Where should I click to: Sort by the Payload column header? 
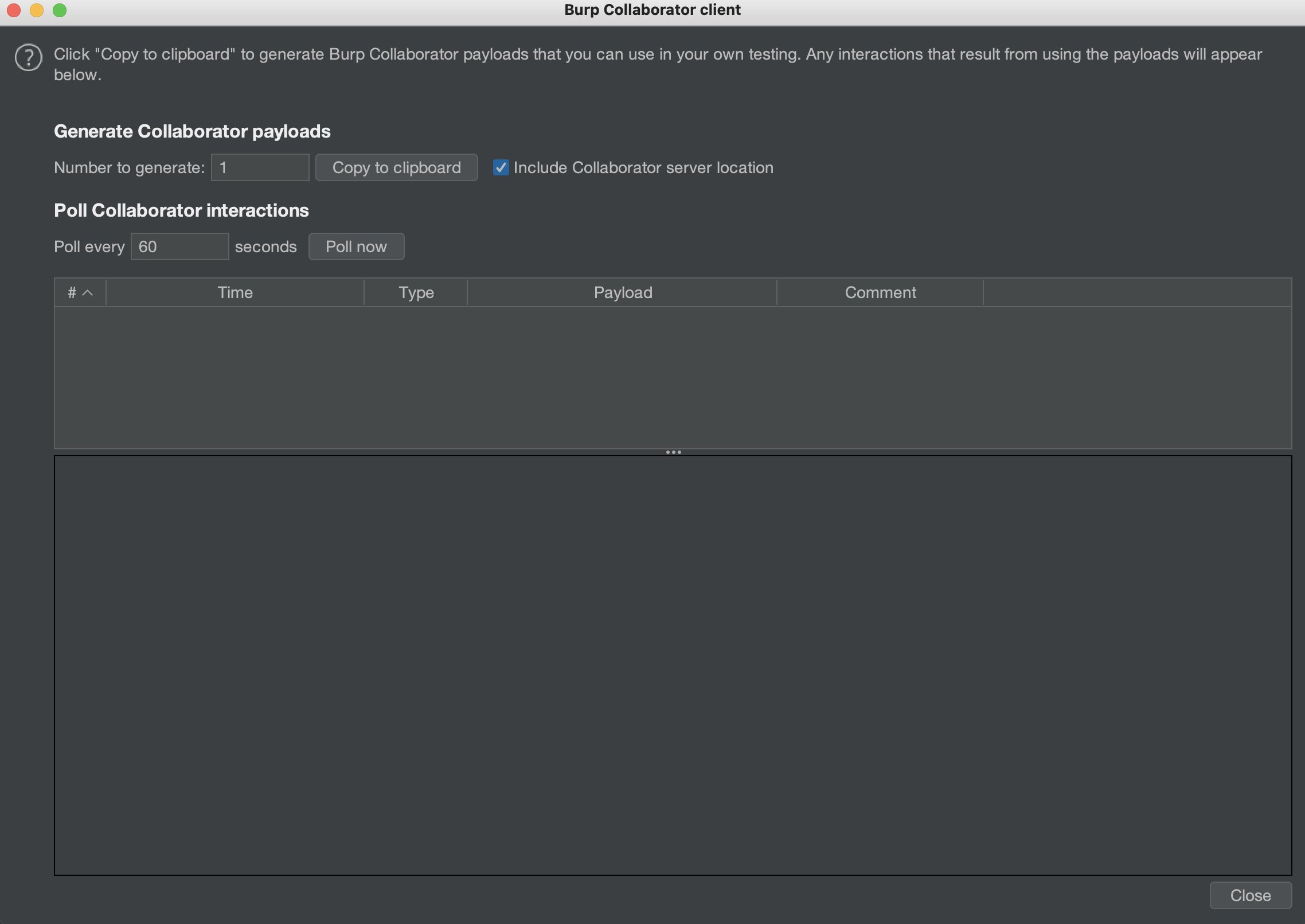pyautogui.click(x=623, y=292)
